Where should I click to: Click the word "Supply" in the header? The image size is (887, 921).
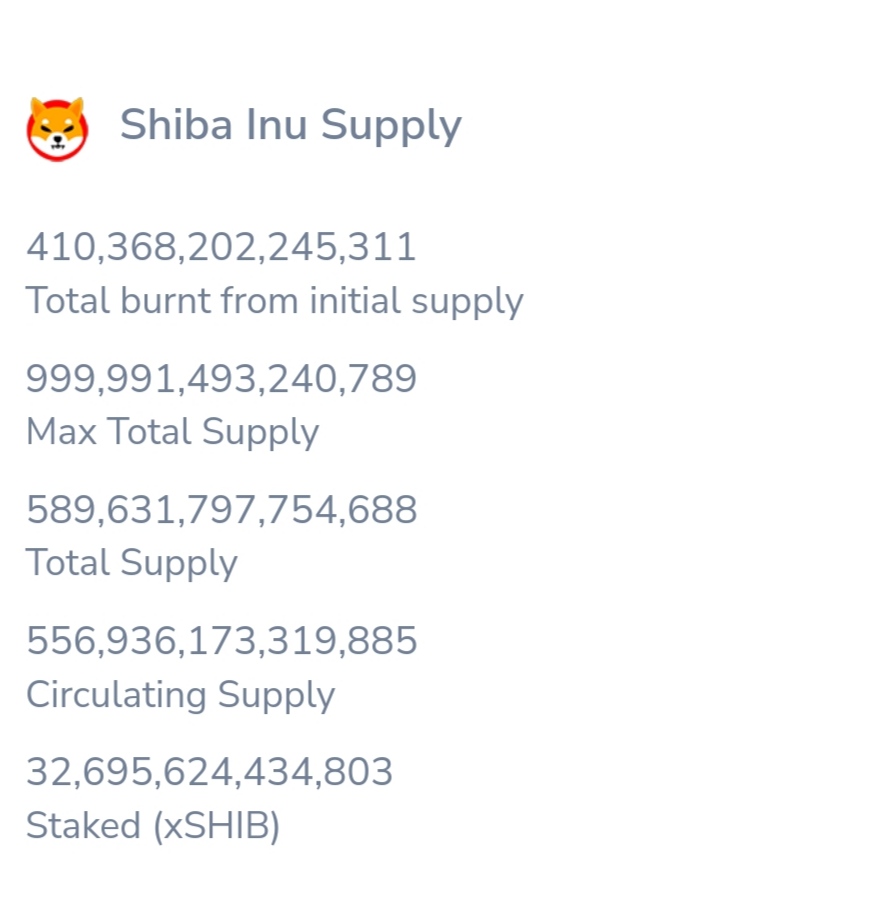click(391, 126)
